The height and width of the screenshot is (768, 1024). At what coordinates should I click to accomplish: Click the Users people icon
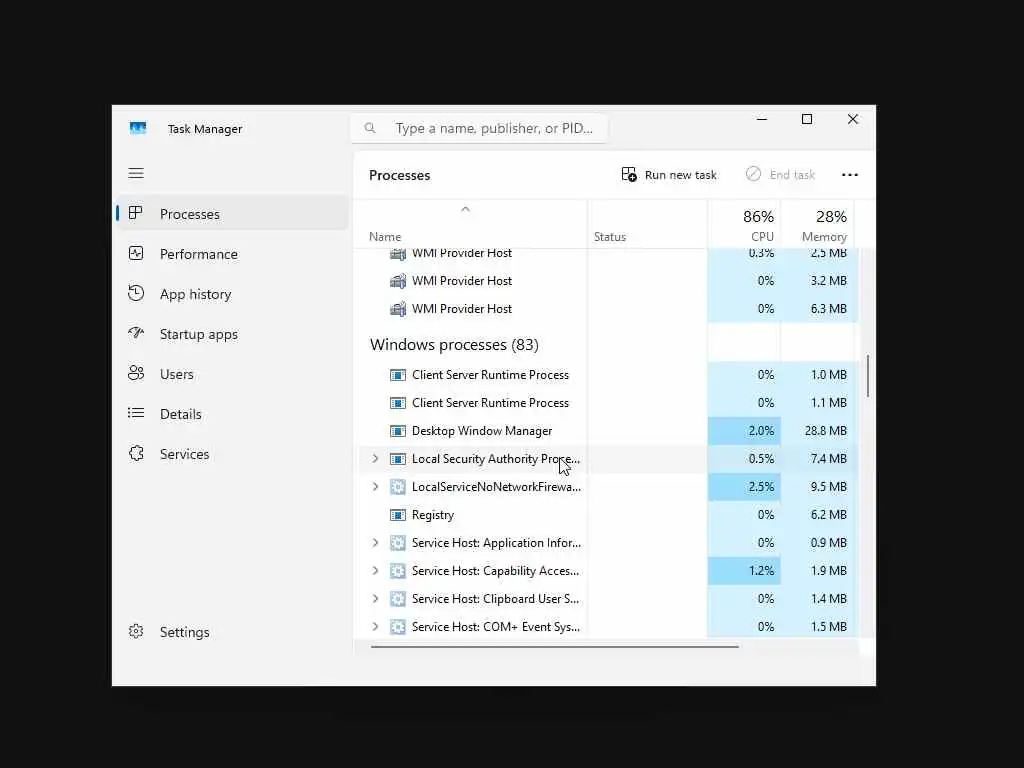click(136, 374)
